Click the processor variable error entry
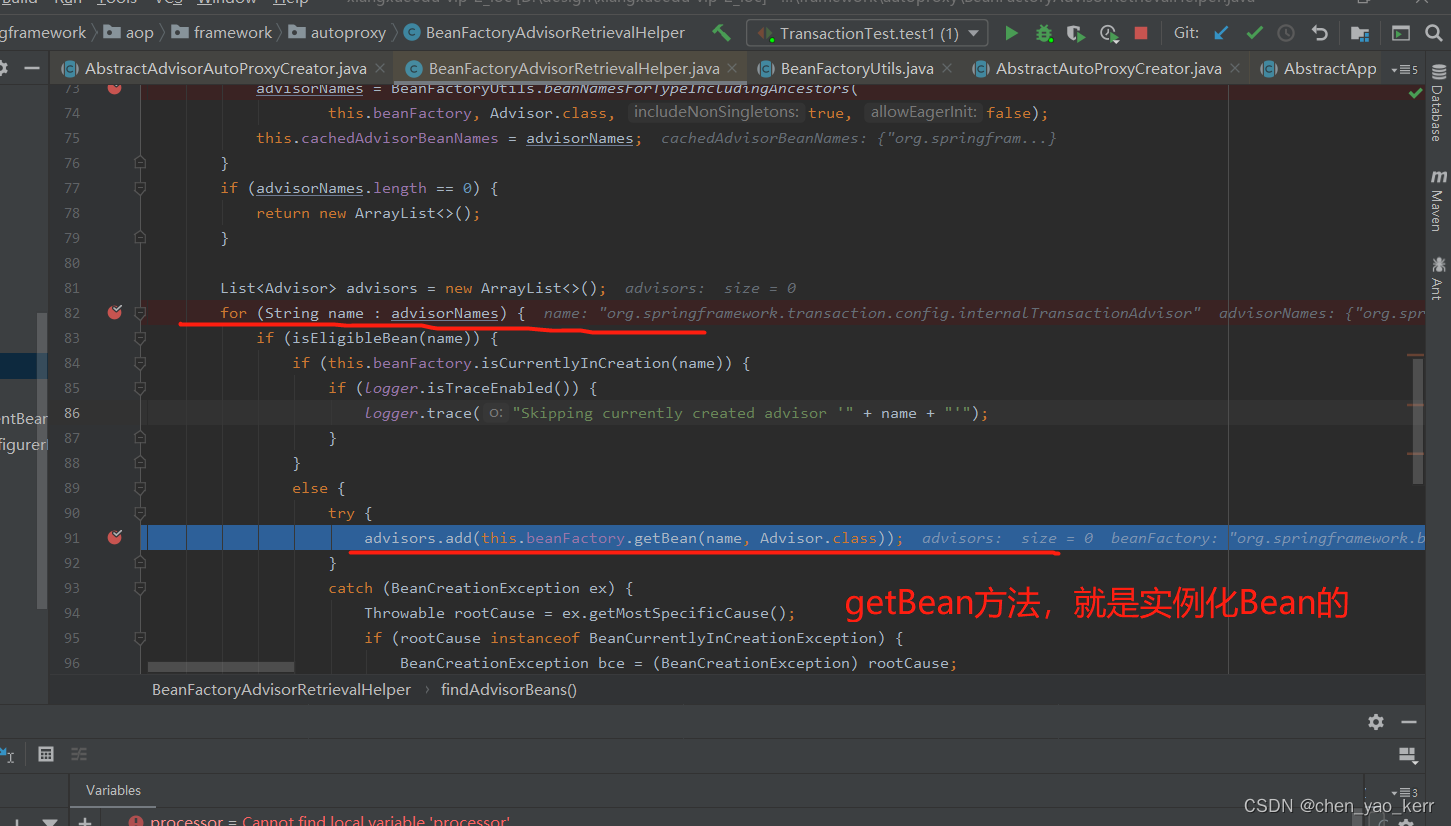Screen dimensions: 1451x826 click(x=320, y=821)
